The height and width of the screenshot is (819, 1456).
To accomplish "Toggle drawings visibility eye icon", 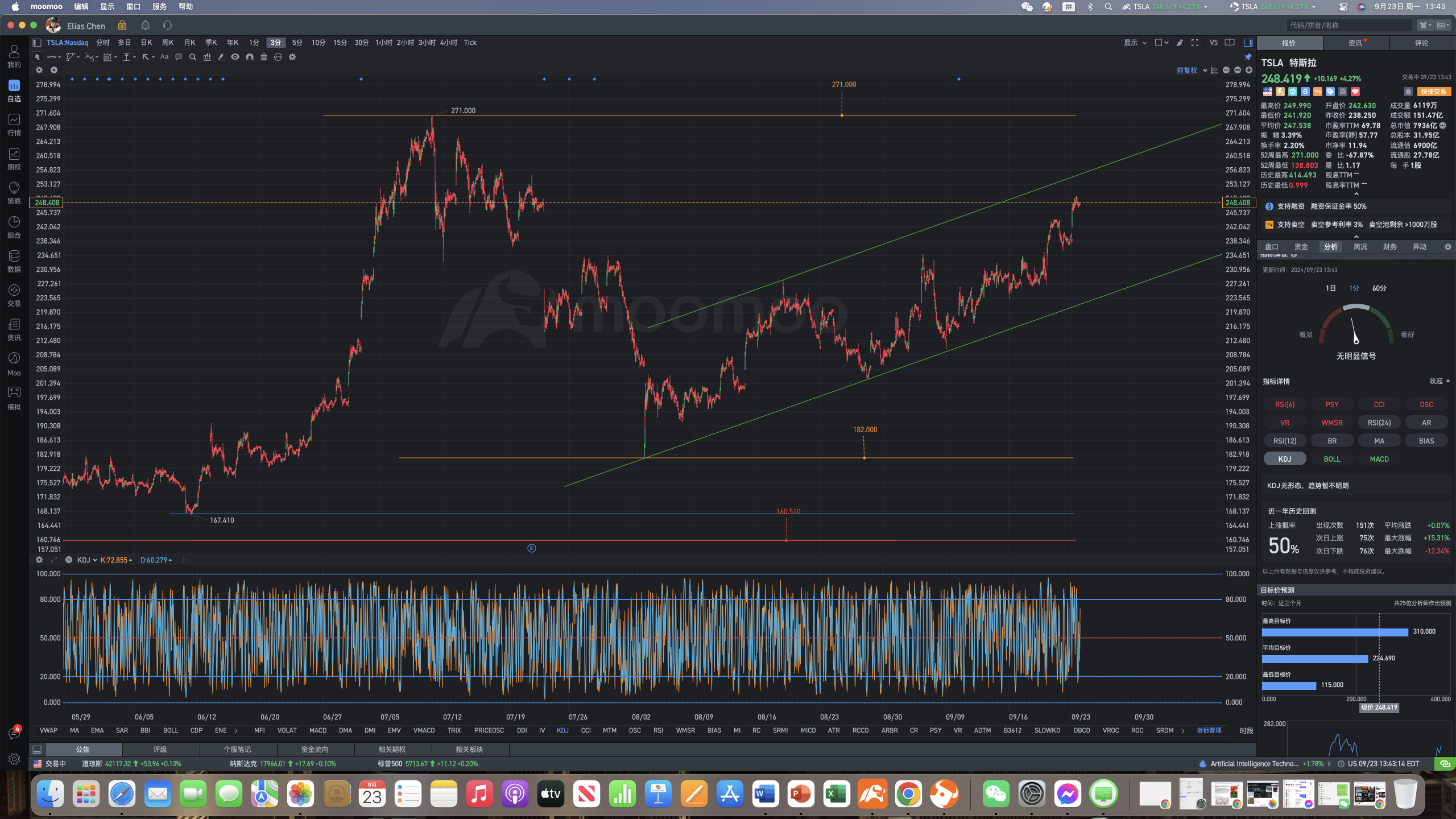I will tap(235, 57).
